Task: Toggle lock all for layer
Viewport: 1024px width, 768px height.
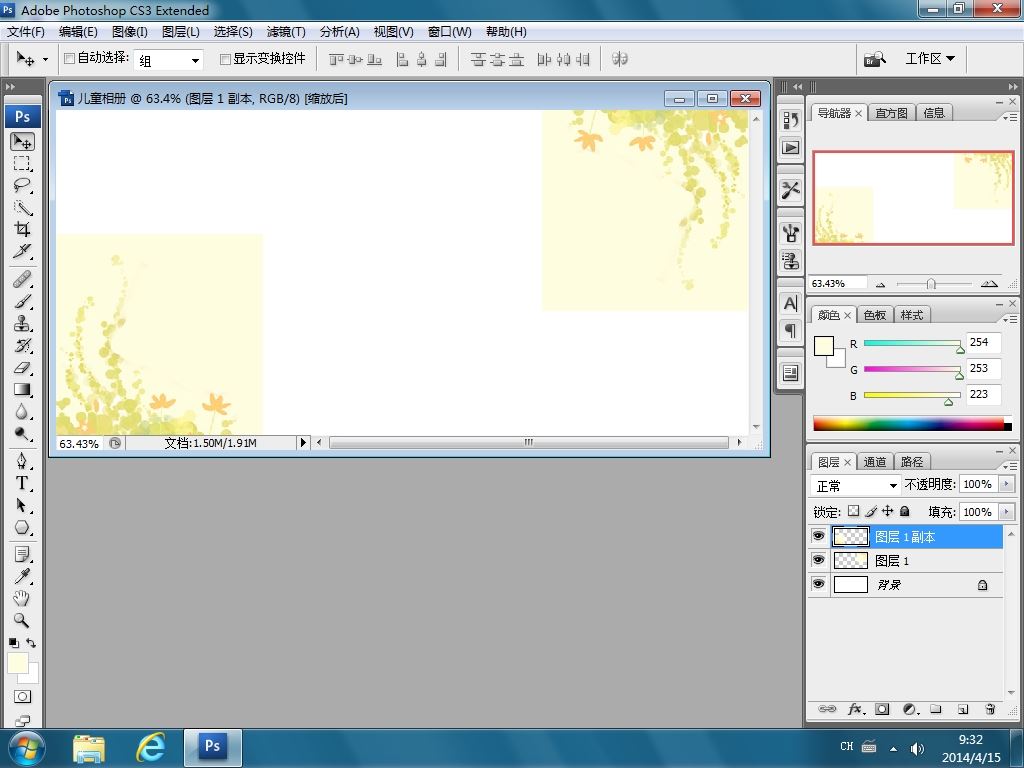Action: pos(904,511)
